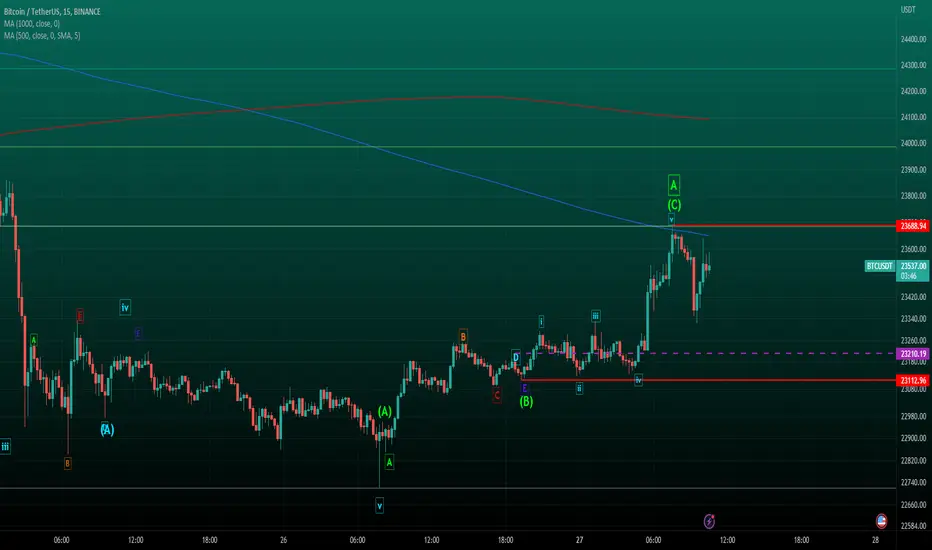Select the iv label on the red line
This screenshot has height=550, width=932.
pos(638,379)
